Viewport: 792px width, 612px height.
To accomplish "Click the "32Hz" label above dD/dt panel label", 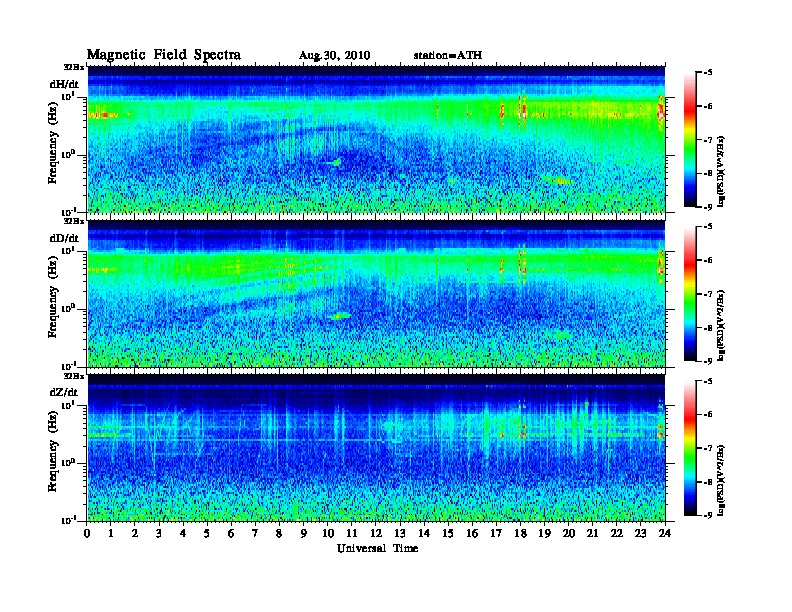I will 73,221.
